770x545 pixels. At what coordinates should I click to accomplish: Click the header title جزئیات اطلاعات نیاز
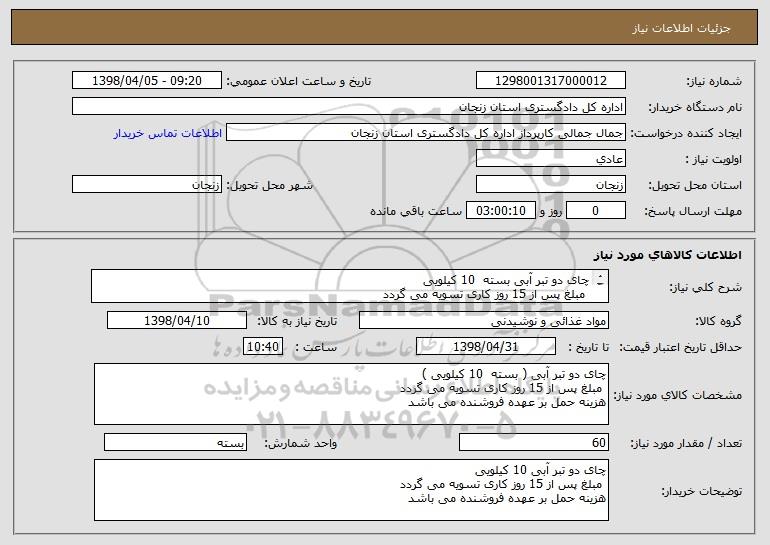tap(681, 28)
